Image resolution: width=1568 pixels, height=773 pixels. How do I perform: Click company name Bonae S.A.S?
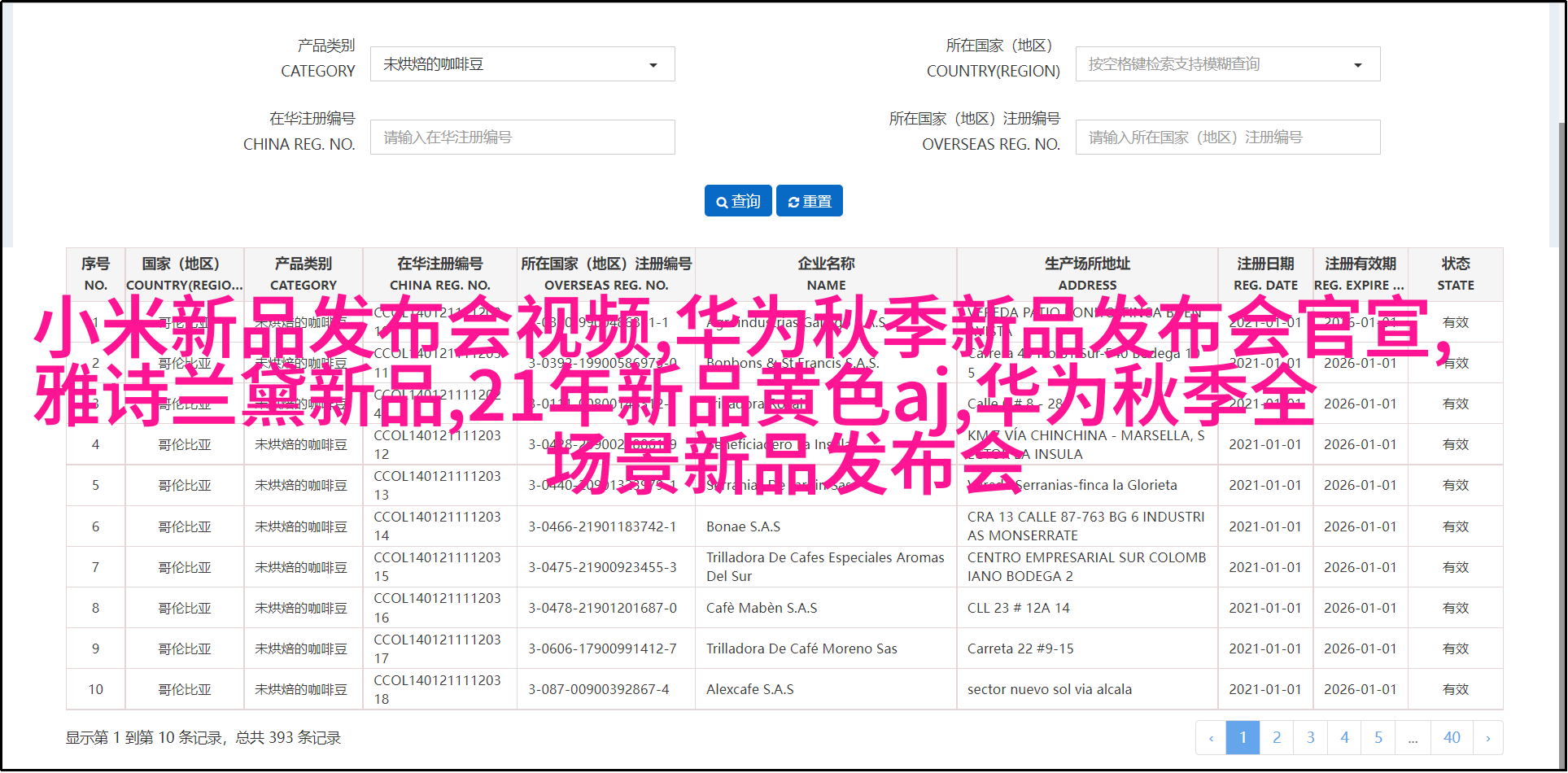743,526
